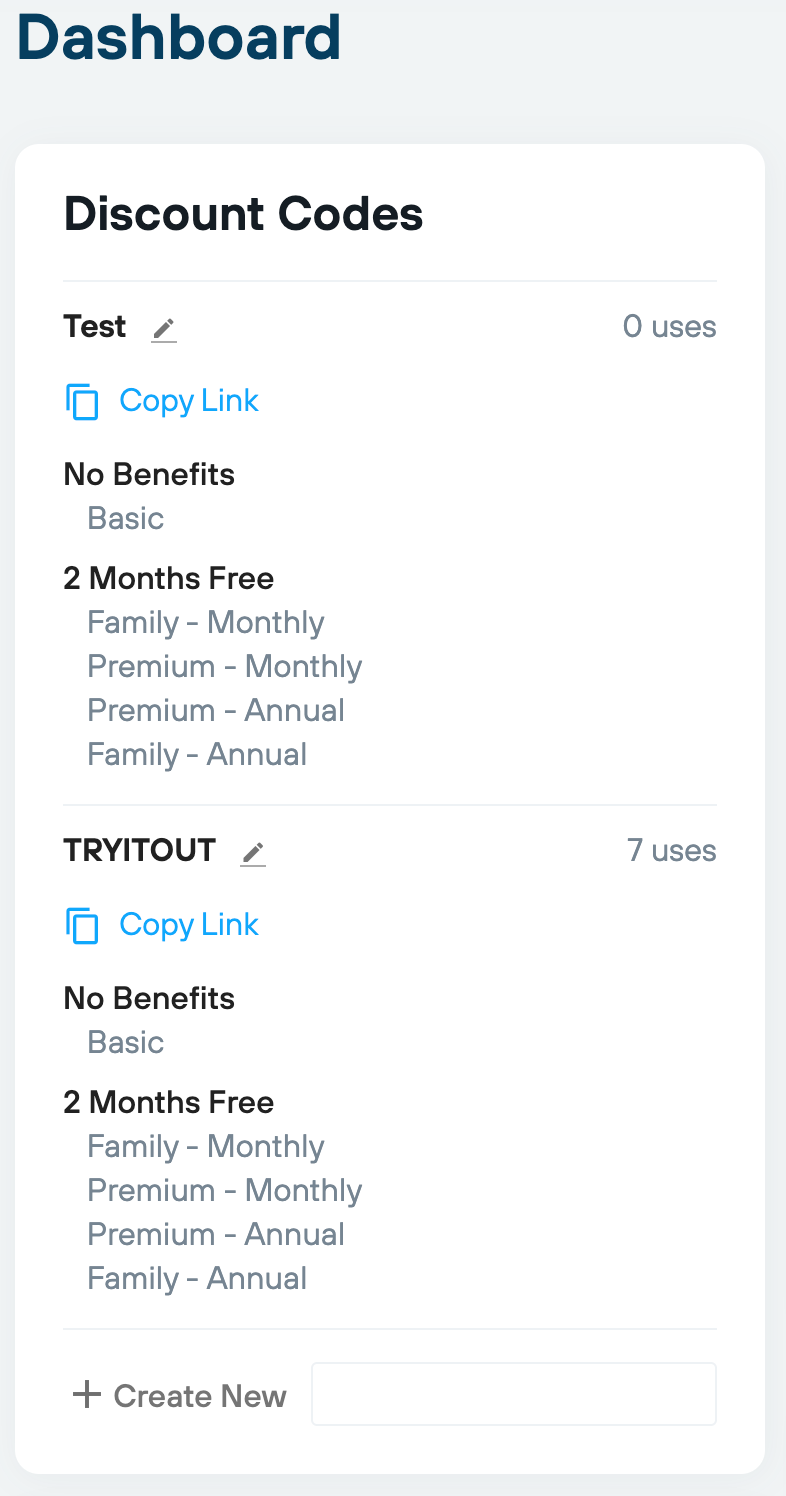Viewport: 786px width, 1496px height.
Task: Copy Link for the Test discount code
Action: (x=189, y=401)
